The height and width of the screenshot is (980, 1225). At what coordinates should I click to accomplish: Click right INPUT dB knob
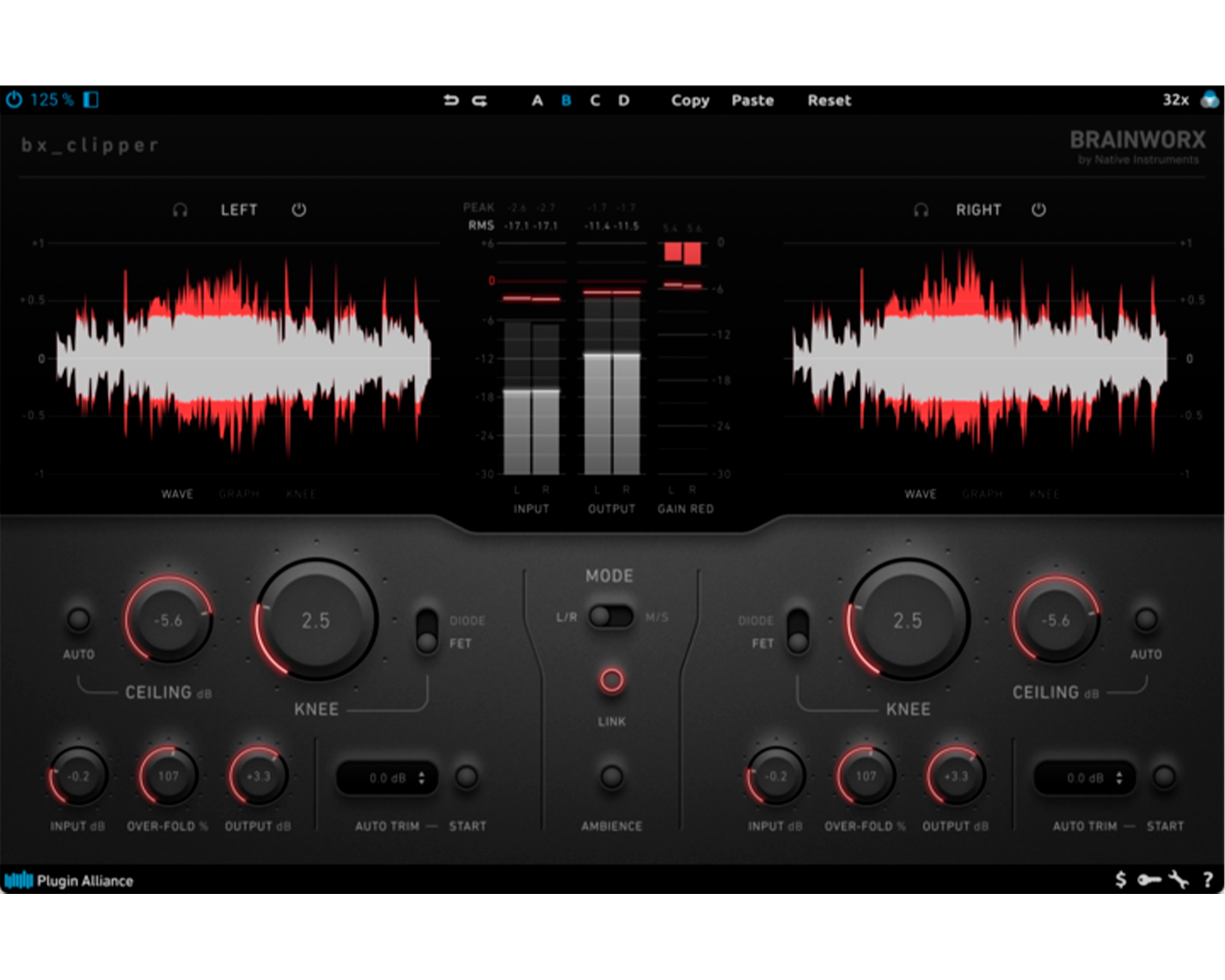tap(776, 776)
